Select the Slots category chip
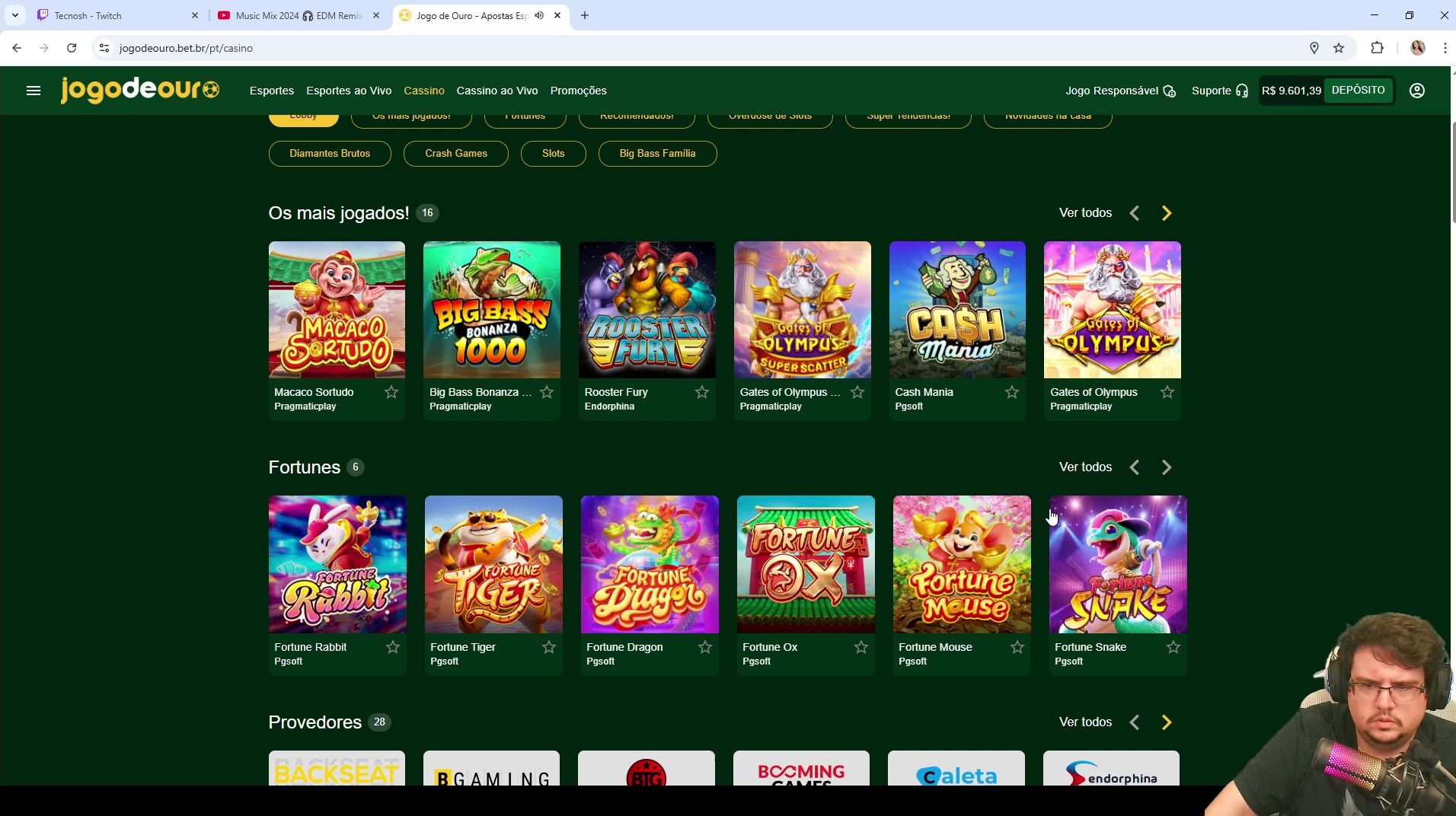 click(554, 154)
